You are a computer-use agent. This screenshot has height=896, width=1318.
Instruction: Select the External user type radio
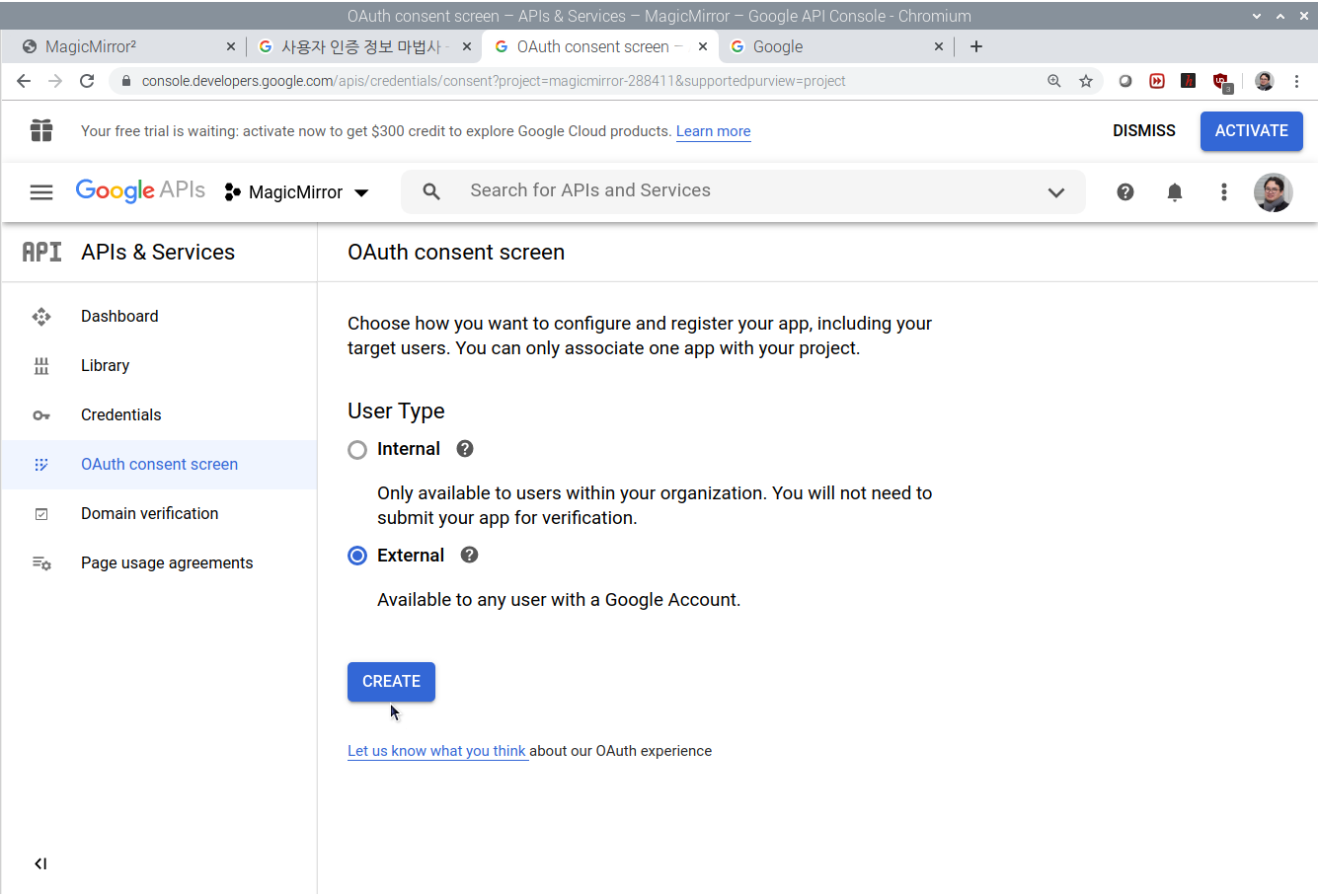(x=357, y=556)
